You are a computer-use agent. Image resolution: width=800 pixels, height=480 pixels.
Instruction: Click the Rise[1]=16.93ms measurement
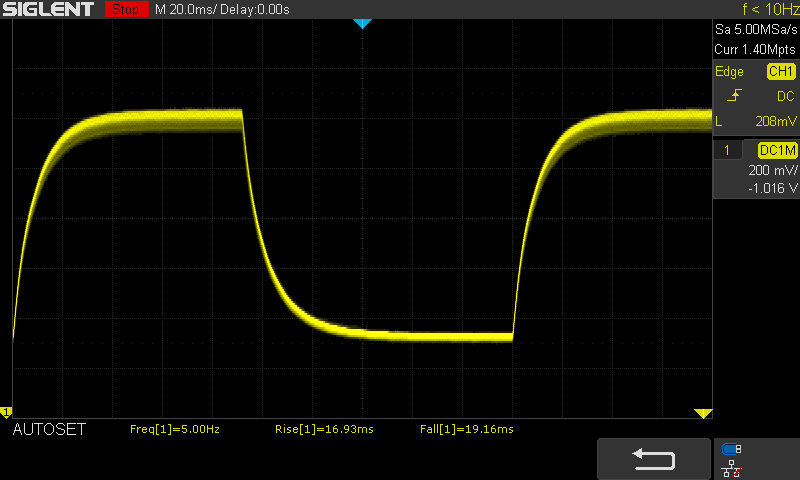(x=324, y=430)
